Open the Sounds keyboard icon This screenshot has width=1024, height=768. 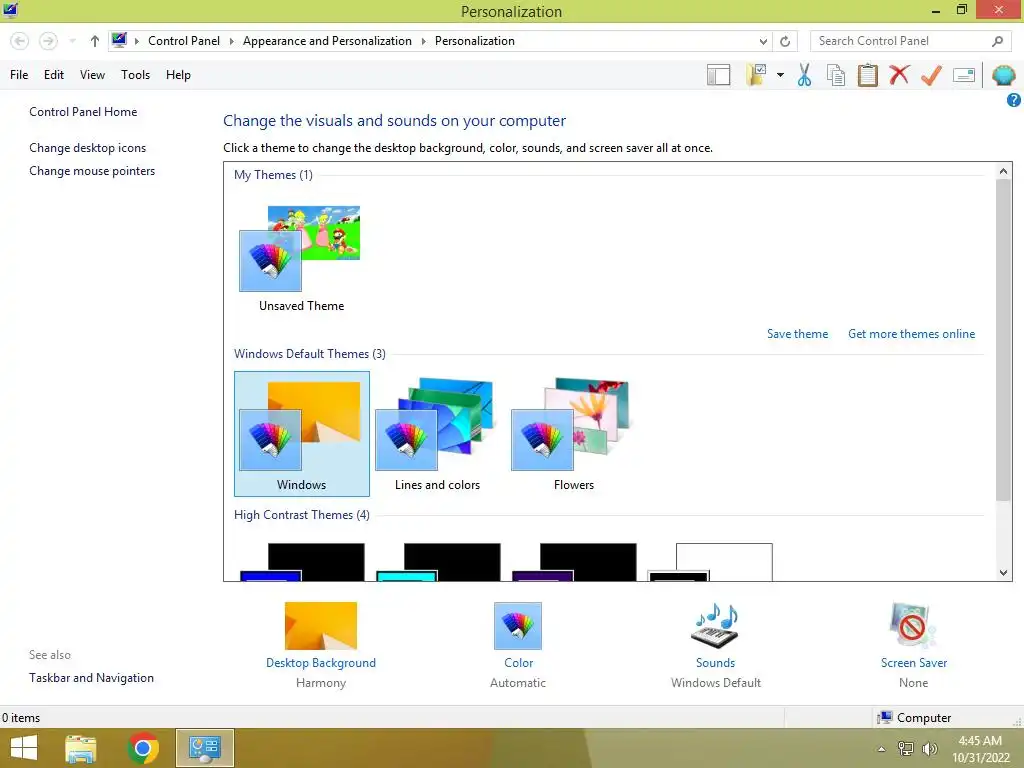pos(715,626)
